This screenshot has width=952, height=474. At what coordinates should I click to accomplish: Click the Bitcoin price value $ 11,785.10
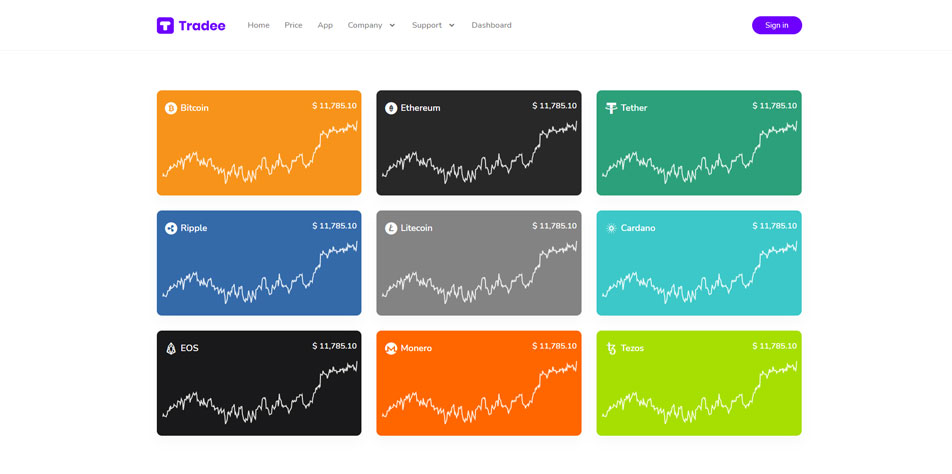coord(334,106)
